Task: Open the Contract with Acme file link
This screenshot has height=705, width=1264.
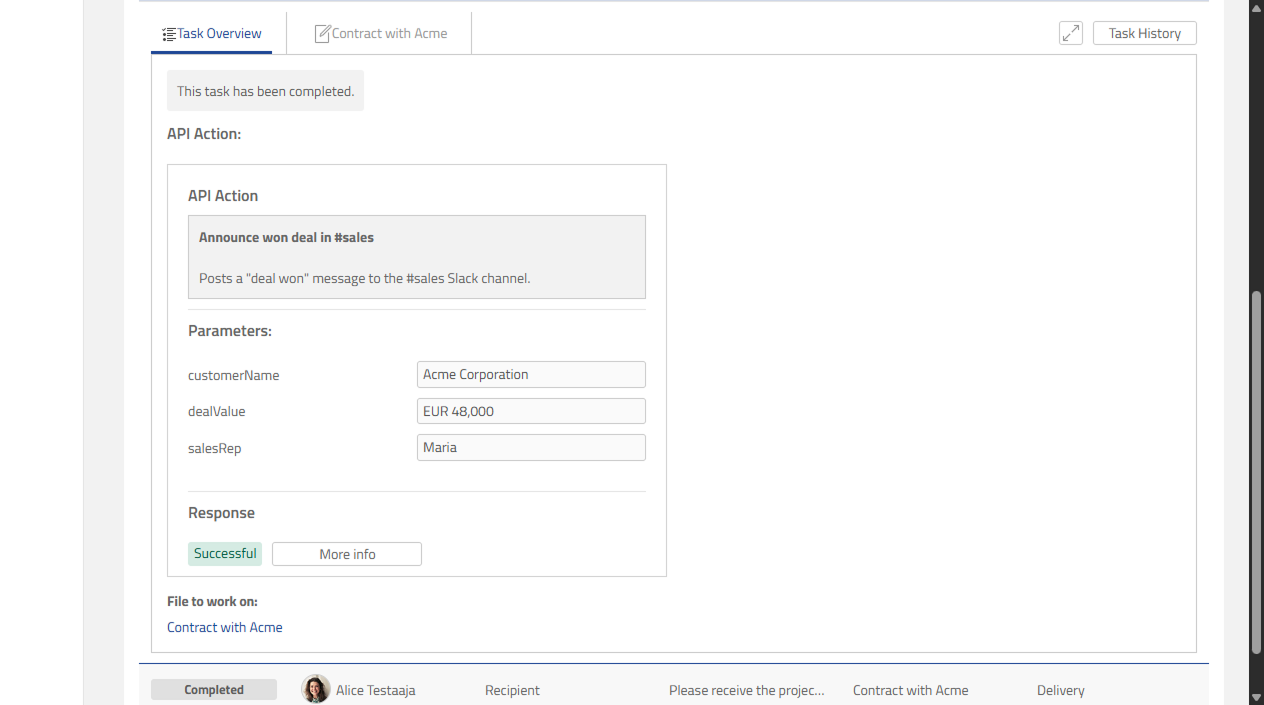Action: (x=225, y=627)
